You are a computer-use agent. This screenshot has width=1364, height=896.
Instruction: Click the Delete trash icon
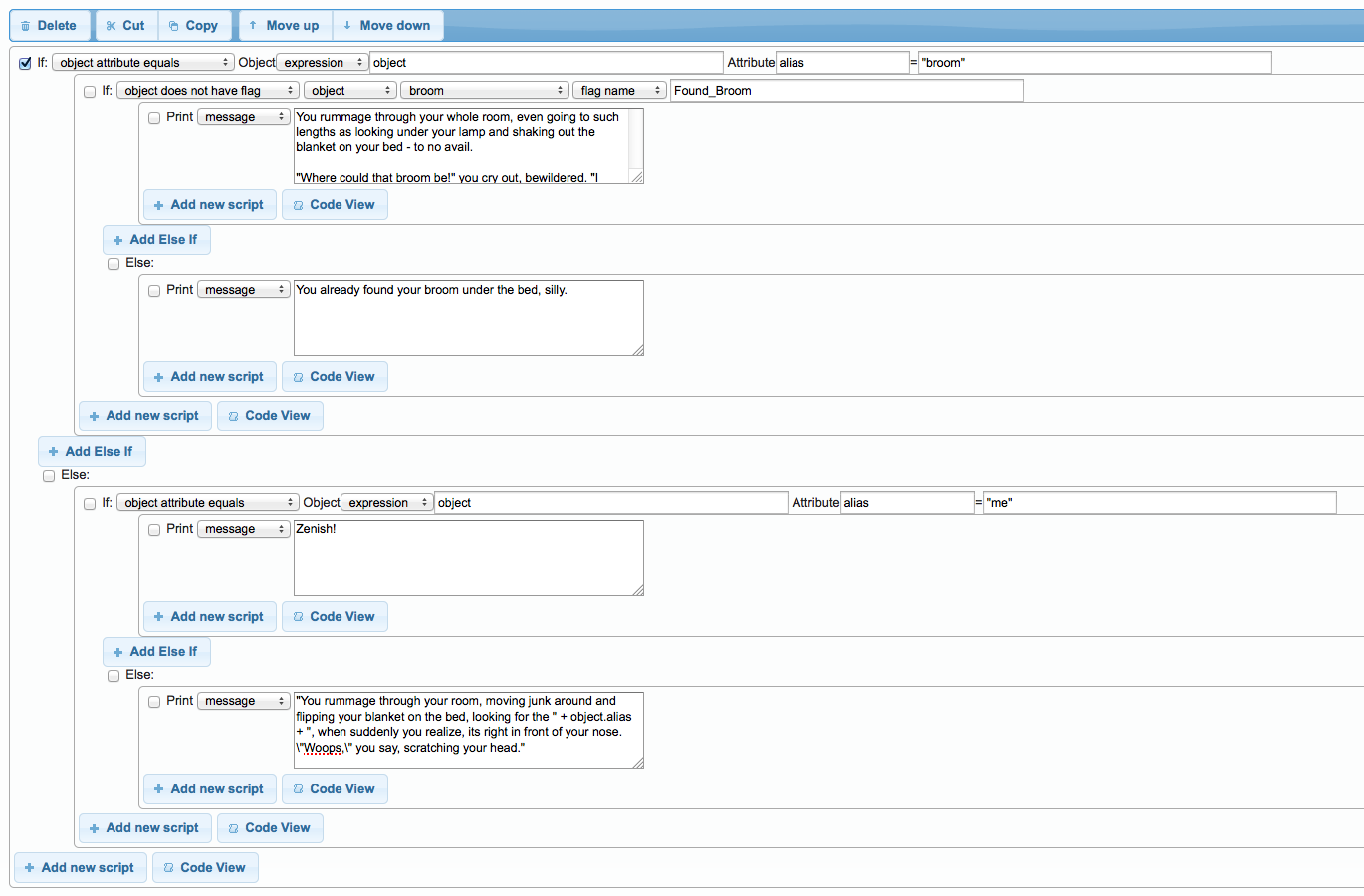click(24, 25)
